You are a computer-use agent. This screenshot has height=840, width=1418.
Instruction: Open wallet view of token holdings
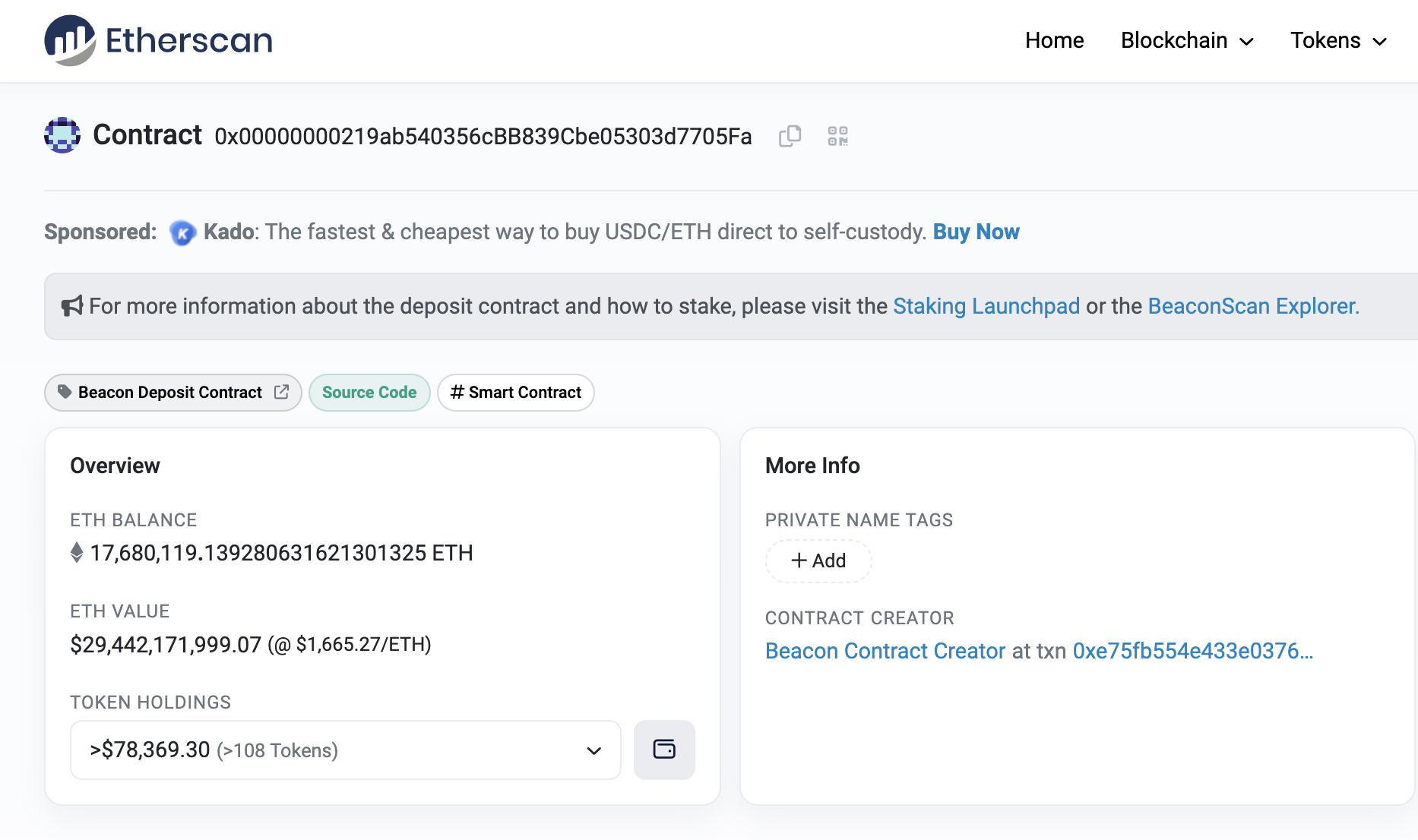664,750
